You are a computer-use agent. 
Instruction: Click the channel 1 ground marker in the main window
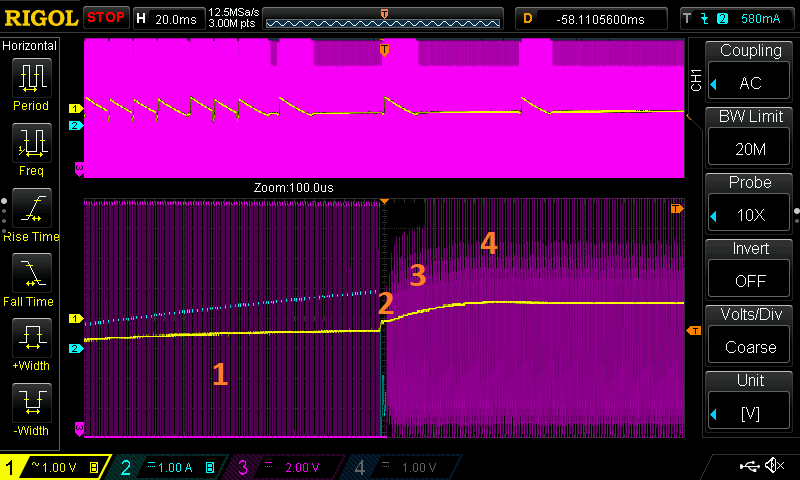click(76, 108)
